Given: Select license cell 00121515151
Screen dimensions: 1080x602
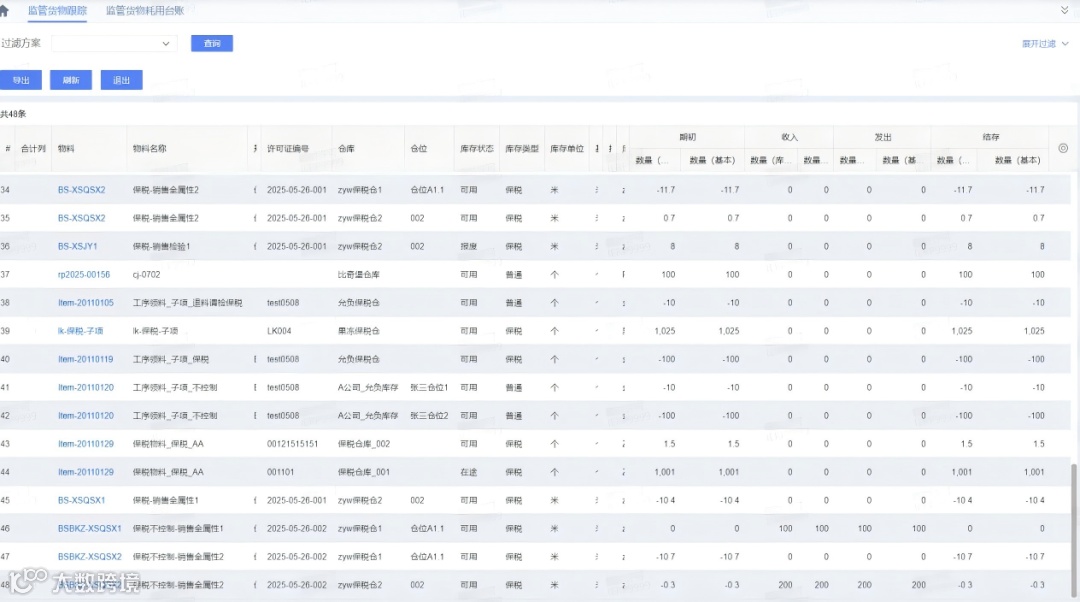Looking at the screenshot, I should click(x=292, y=444).
